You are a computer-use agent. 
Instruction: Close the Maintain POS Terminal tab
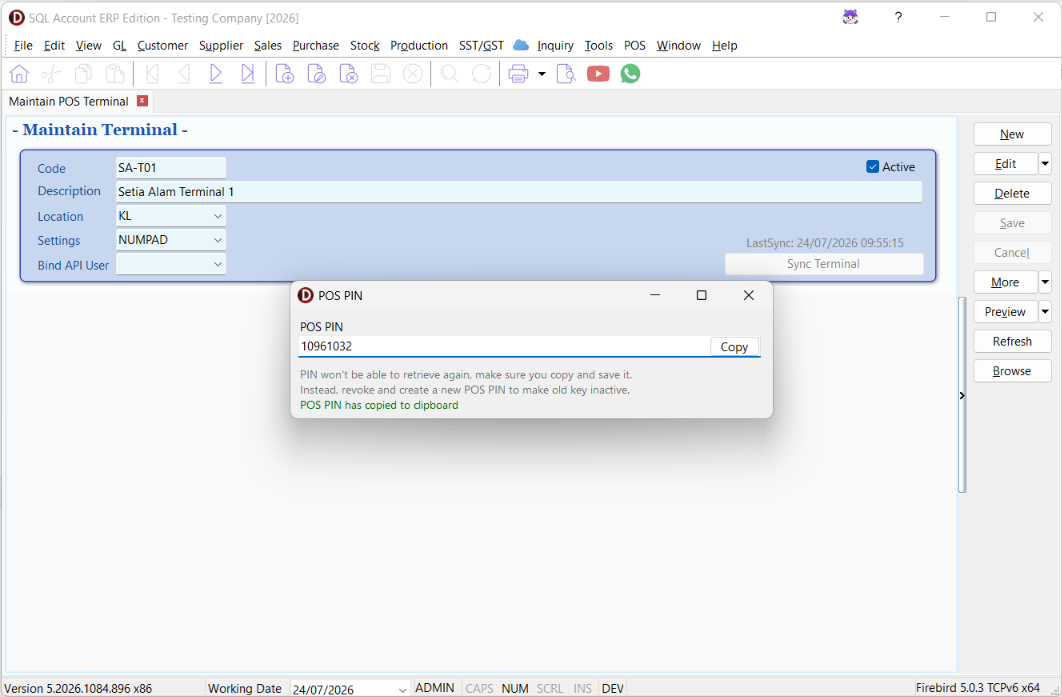click(x=142, y=101)
